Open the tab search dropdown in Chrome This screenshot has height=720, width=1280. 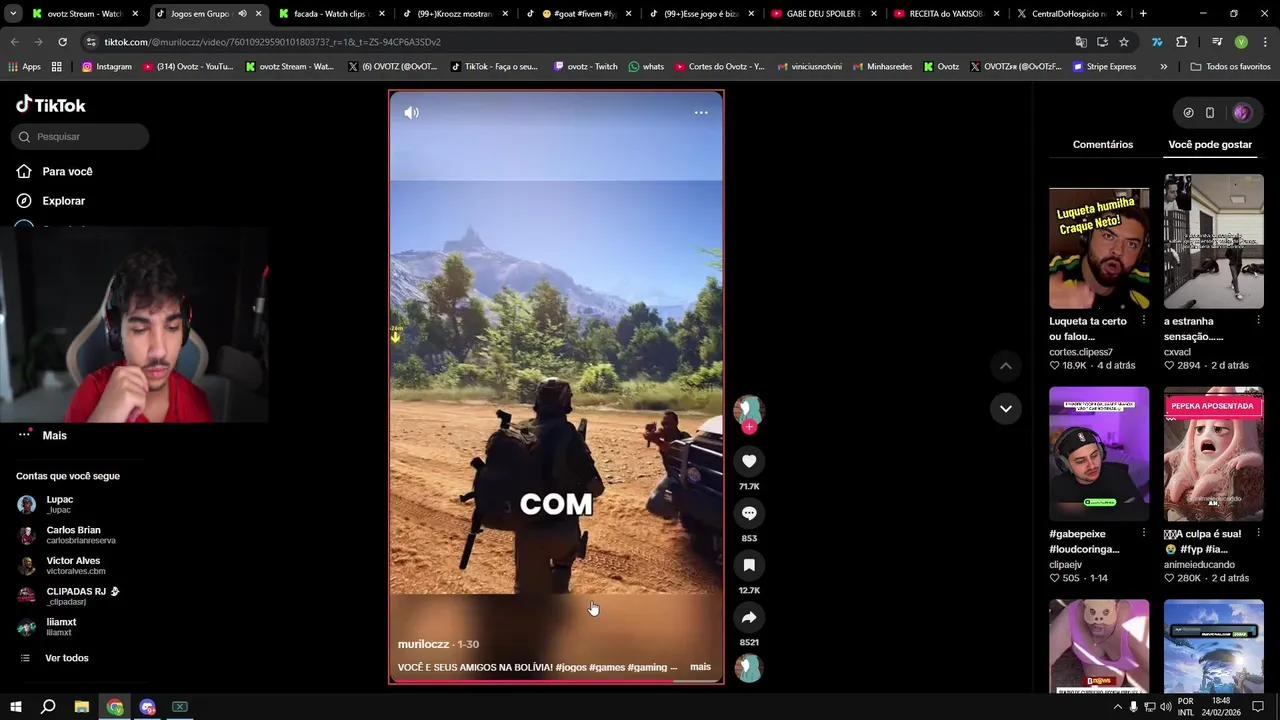coord(13,14)
